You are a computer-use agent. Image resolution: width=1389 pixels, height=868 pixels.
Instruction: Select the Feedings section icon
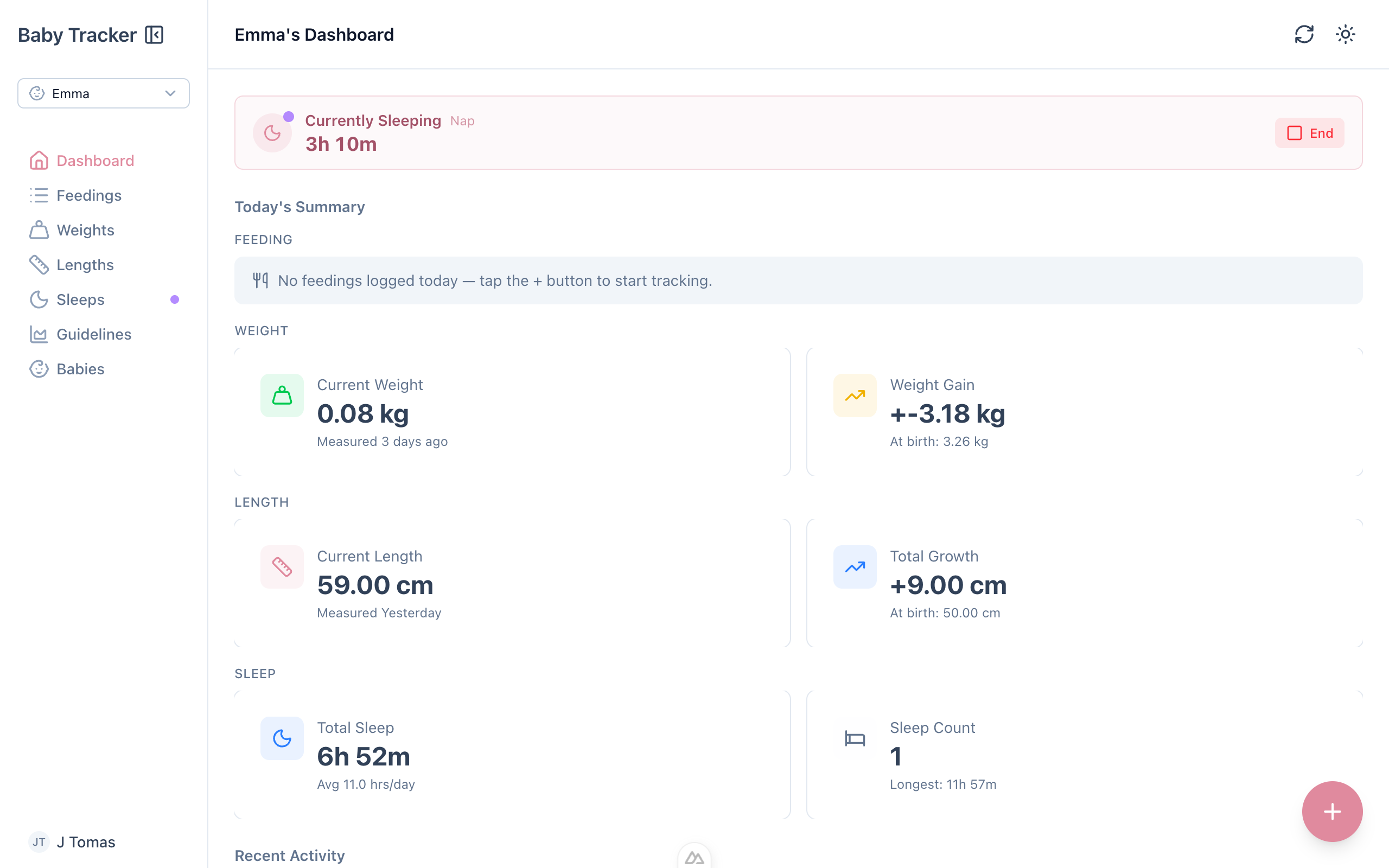(x=39, y=195)
